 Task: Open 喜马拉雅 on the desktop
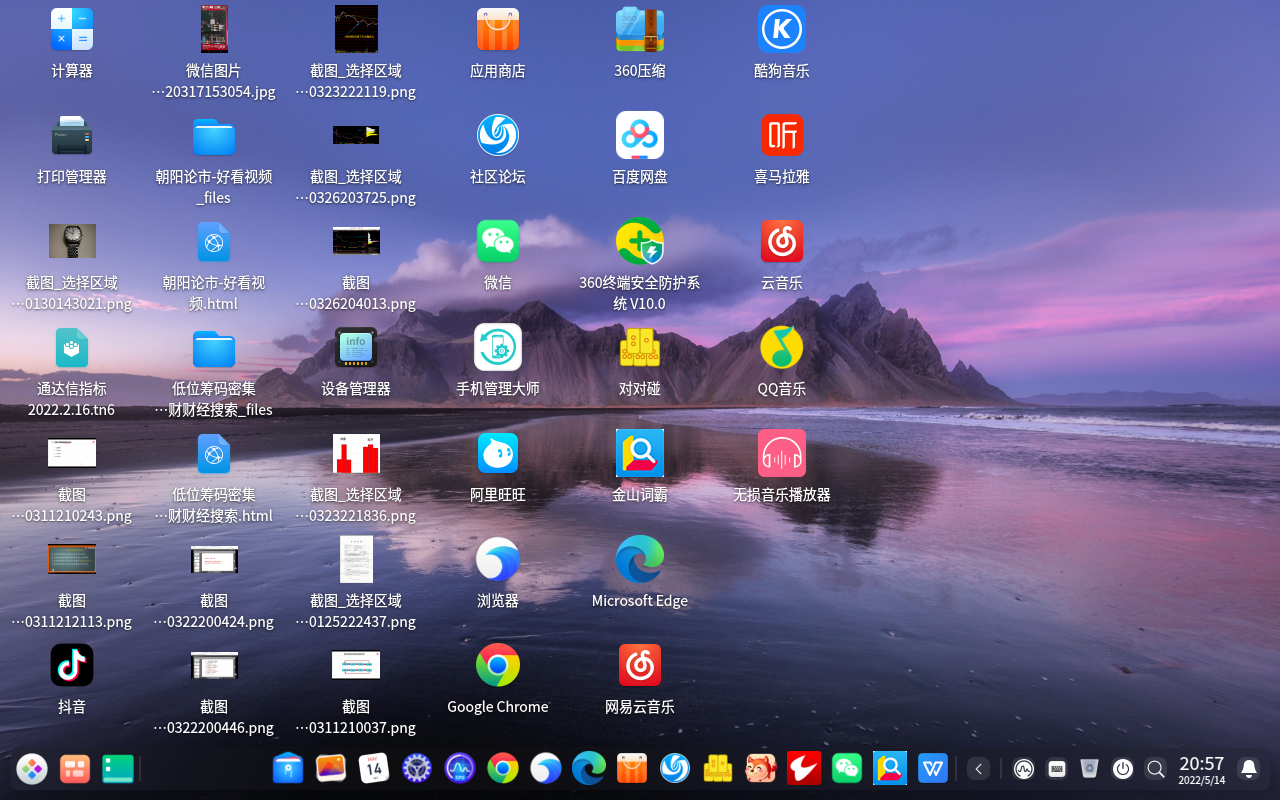click(782, 136)
